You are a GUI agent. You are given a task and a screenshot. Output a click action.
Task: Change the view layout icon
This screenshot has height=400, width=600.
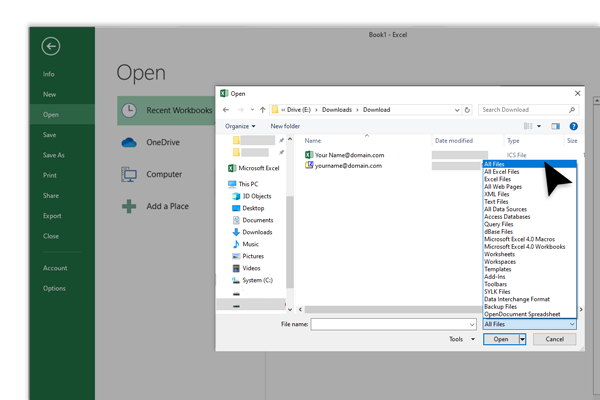coord(528,126)
